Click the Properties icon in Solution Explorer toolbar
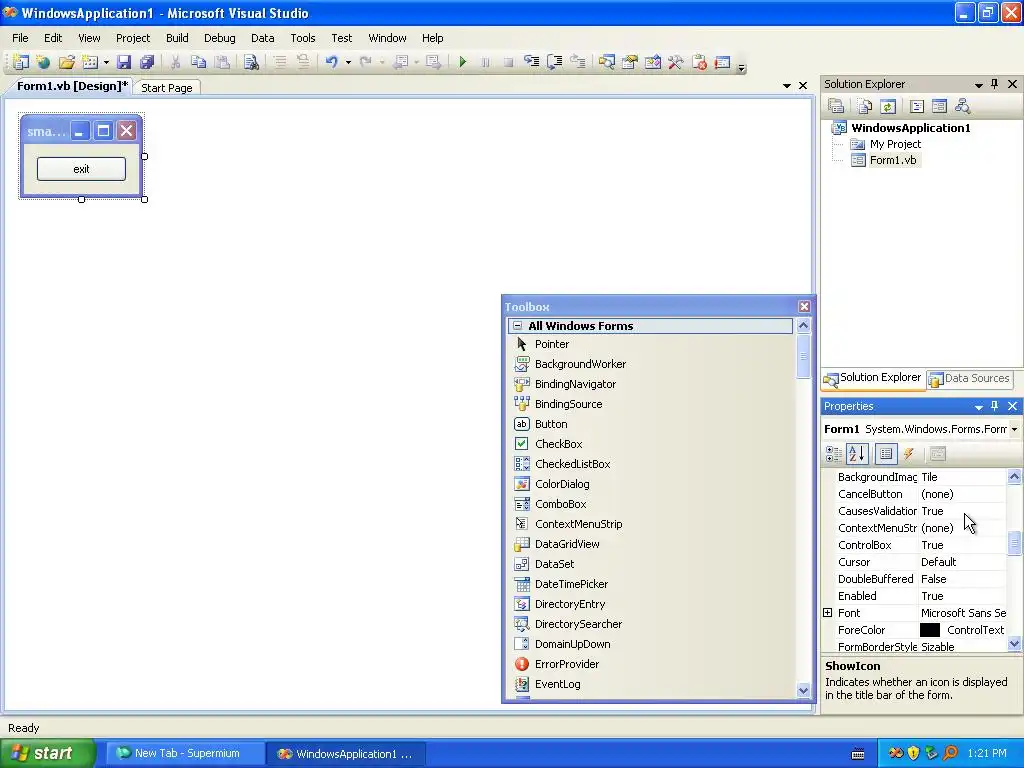The image size is (1024, 768). point(836,106)
